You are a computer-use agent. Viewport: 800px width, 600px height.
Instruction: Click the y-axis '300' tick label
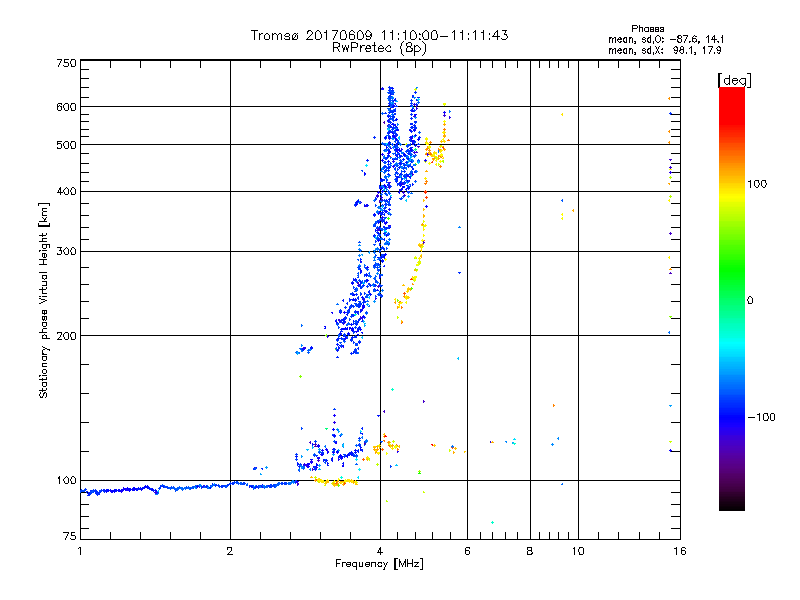point(66,252)
